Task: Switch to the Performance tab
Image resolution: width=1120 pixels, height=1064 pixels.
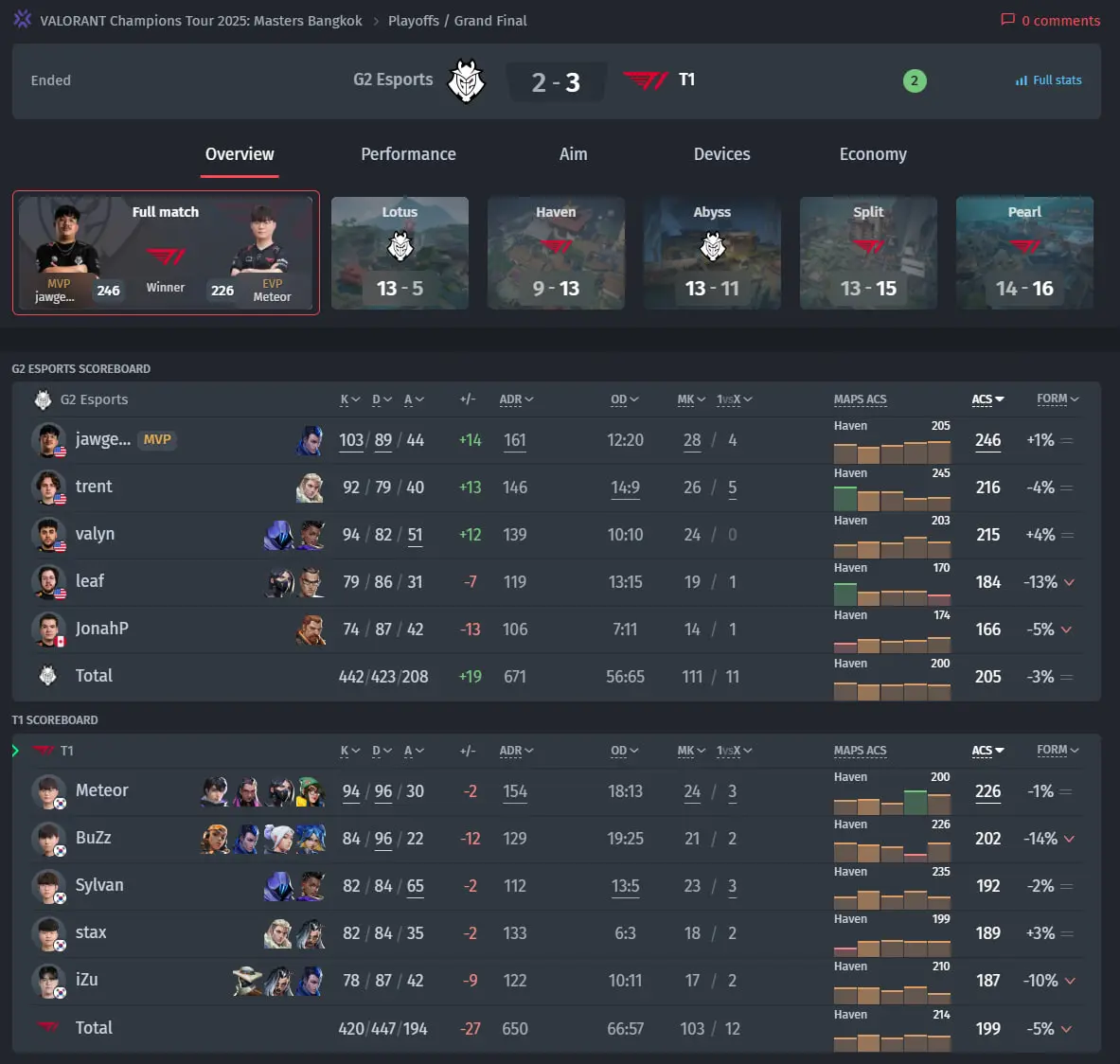Action: [408, 154]
